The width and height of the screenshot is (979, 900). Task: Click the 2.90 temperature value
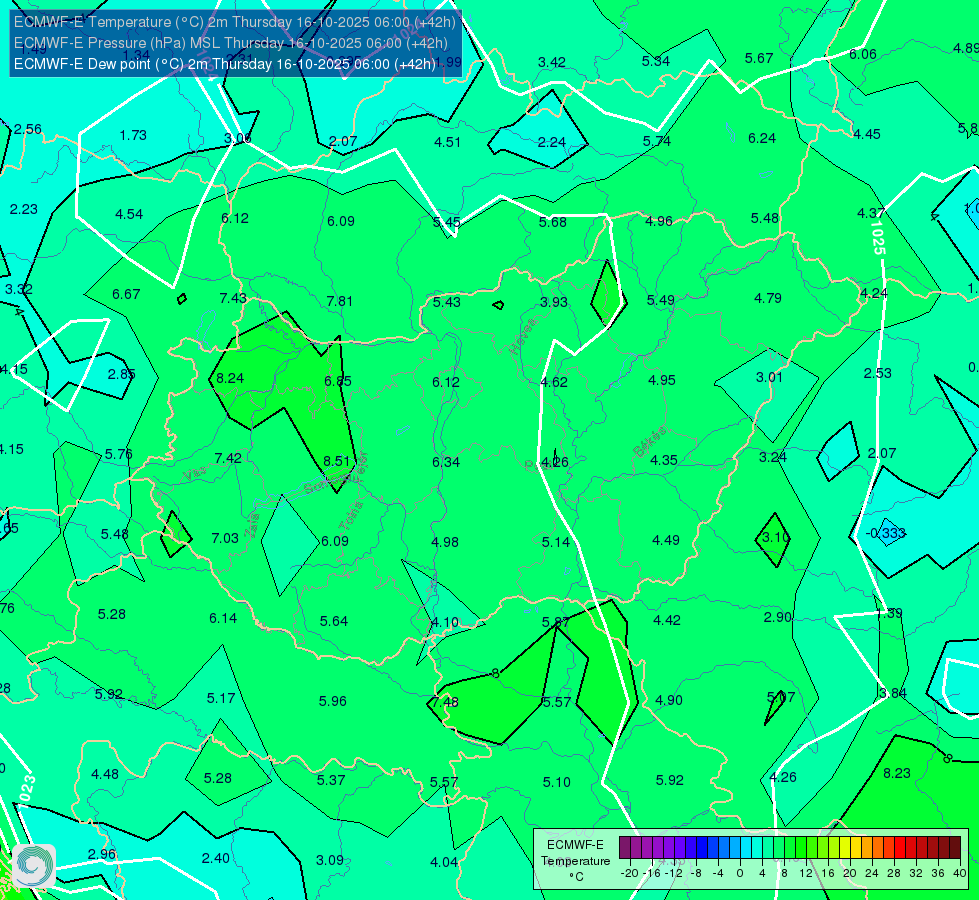[x=777, y=616]
